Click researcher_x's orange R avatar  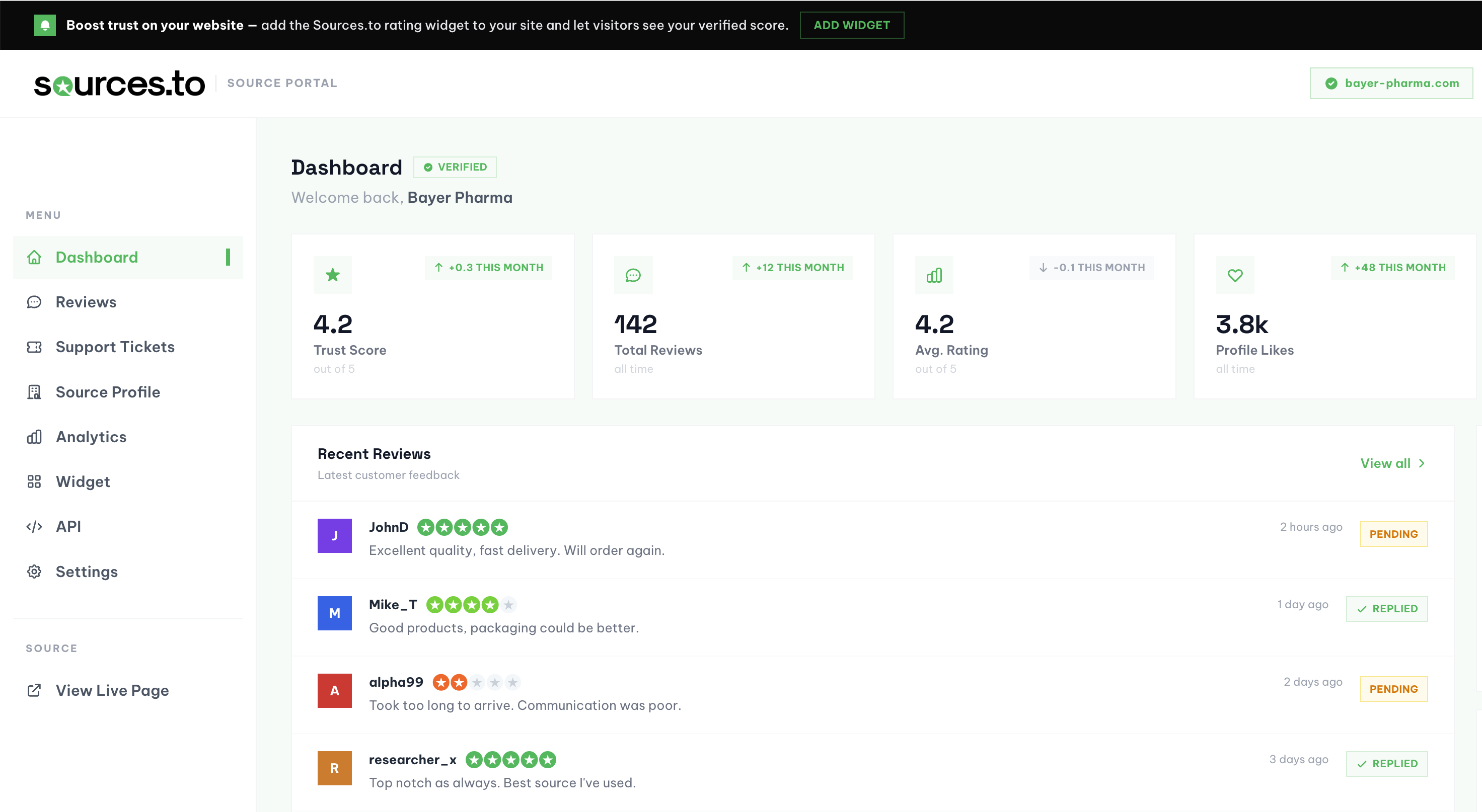tap(334, 768)
